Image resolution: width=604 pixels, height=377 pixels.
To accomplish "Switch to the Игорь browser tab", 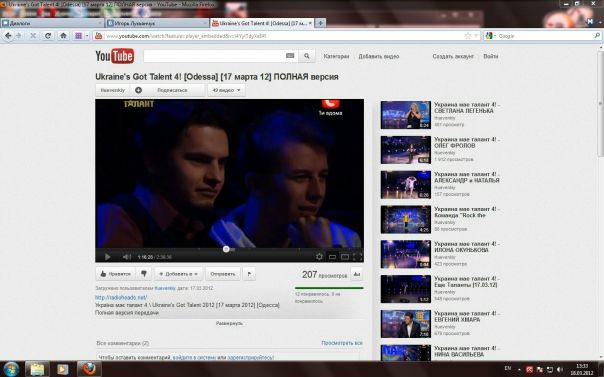I will pos(157,23).
